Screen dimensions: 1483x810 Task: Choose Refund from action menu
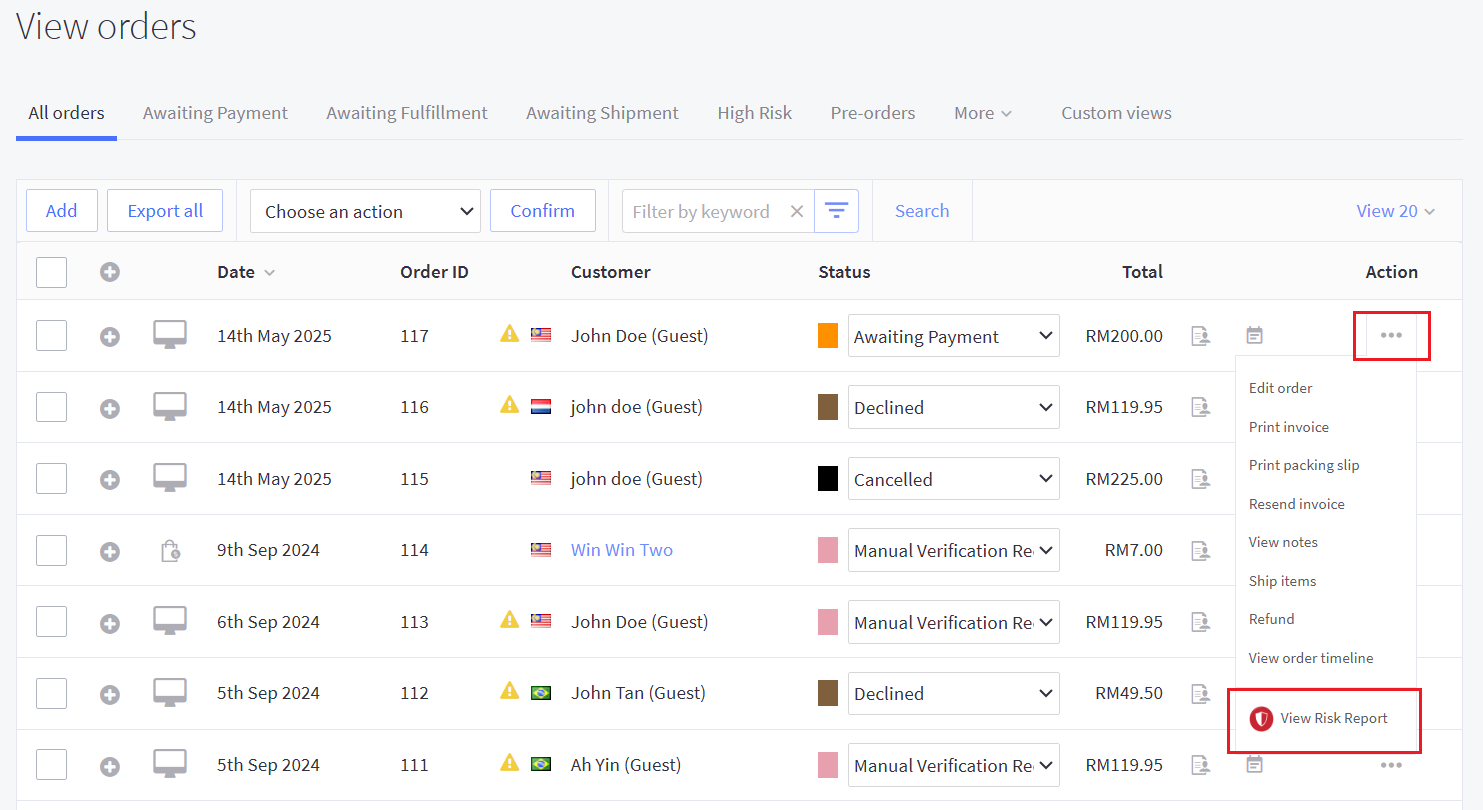pos(1271,619)
